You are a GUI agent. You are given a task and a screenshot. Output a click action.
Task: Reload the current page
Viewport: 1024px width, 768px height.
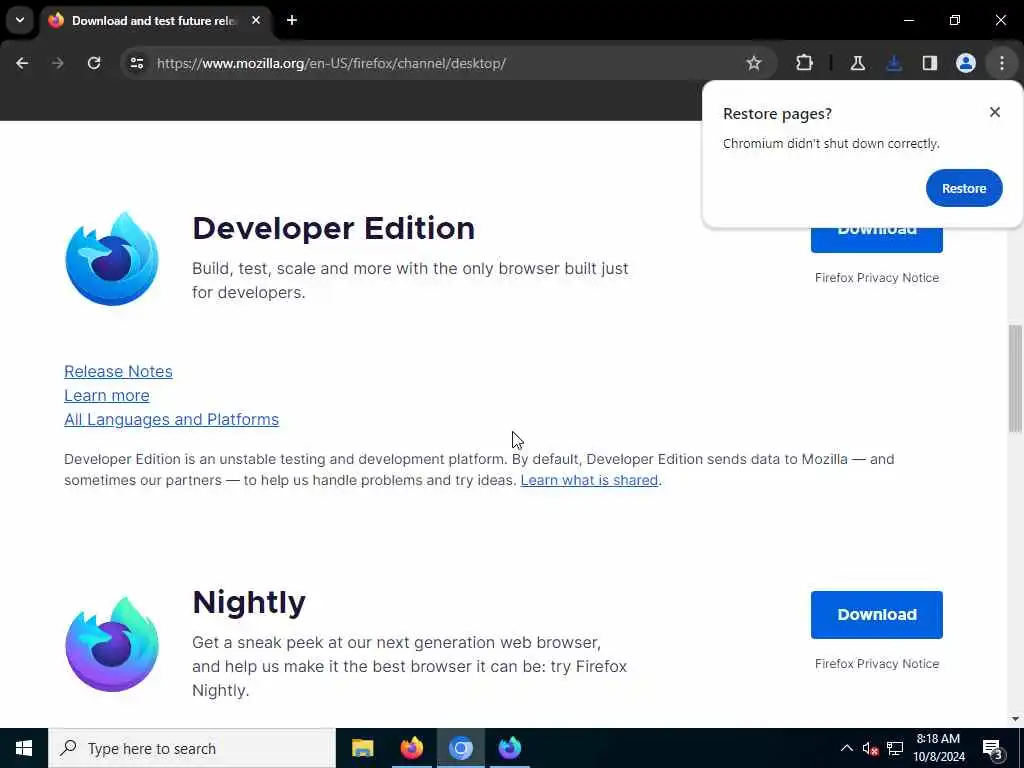point(94,63)
